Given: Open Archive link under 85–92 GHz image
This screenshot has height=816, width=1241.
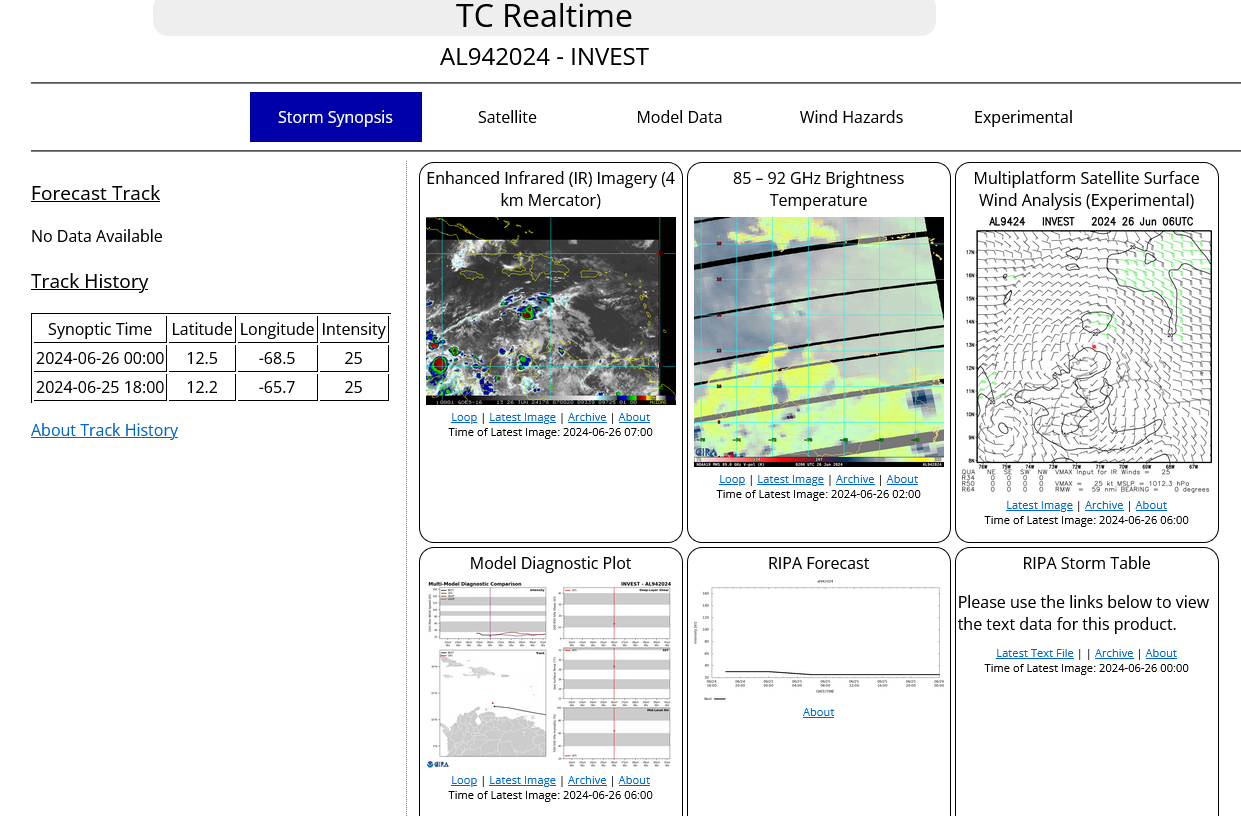Looking at the screenshot, I should (x=855, y=479).
